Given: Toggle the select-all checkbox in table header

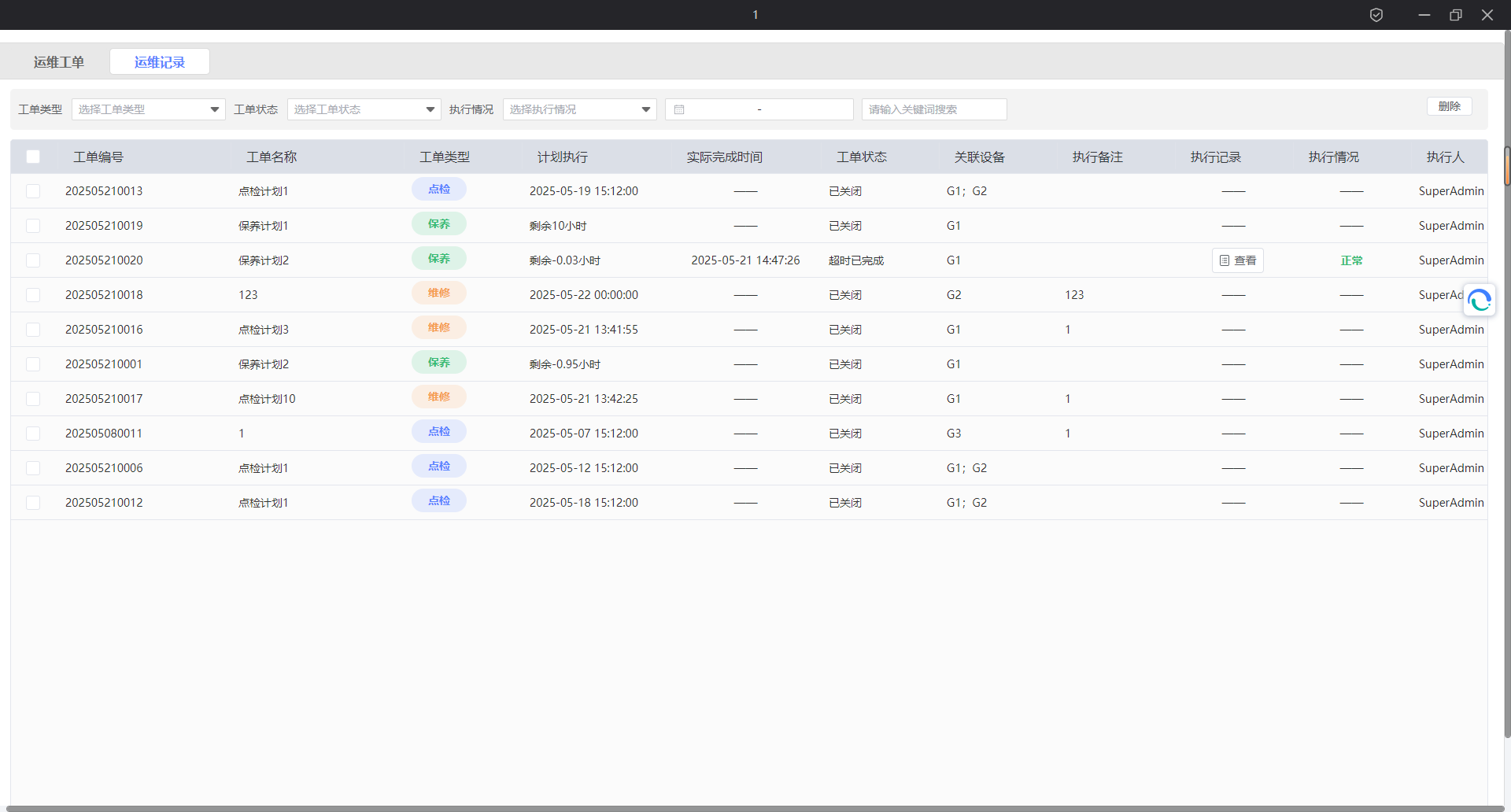Looking at the screenshot, I should [33, 157].
